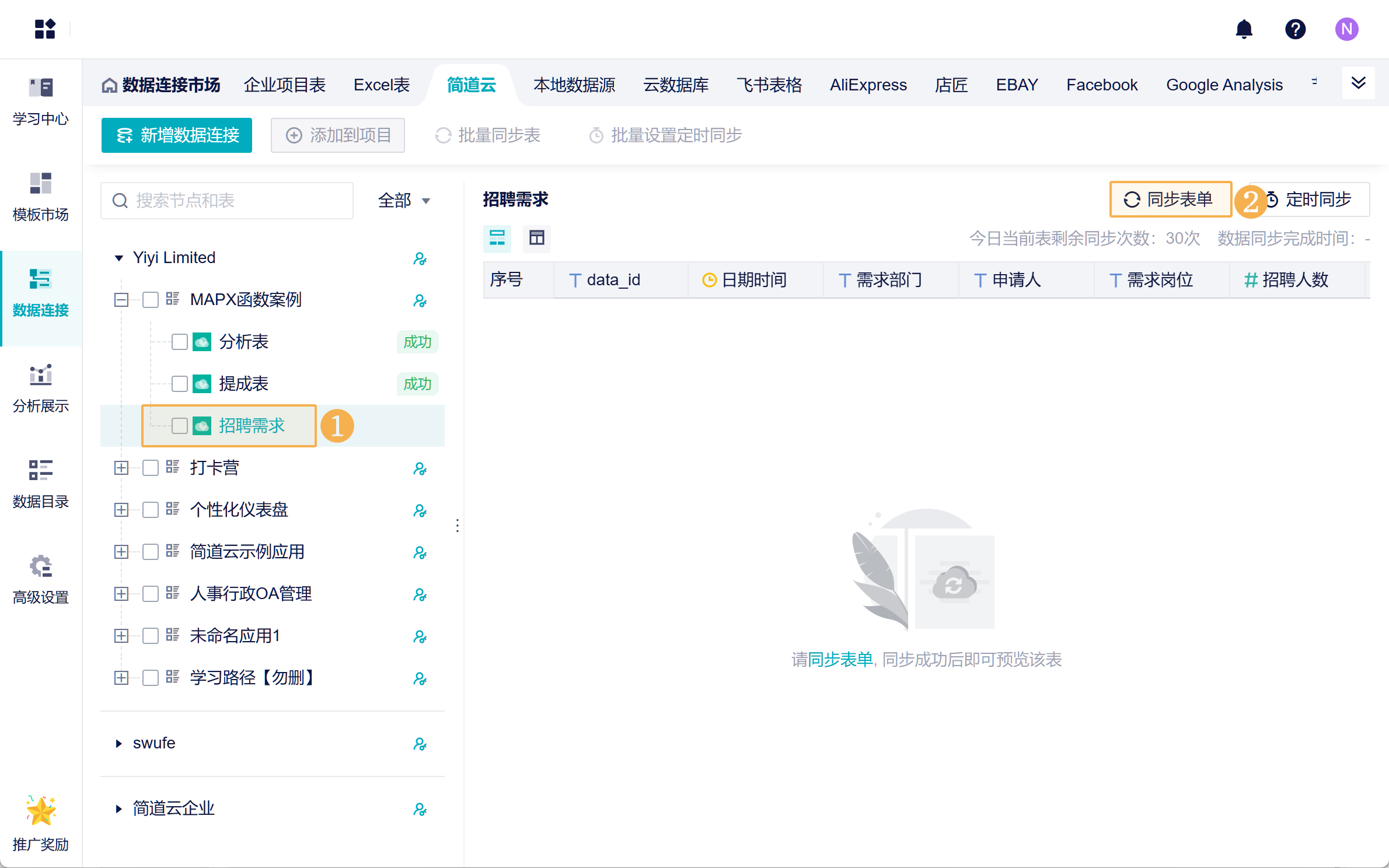Switch to table layout view icon
This screenshot has height=868, width=1389.
click(x=536, y=238)
